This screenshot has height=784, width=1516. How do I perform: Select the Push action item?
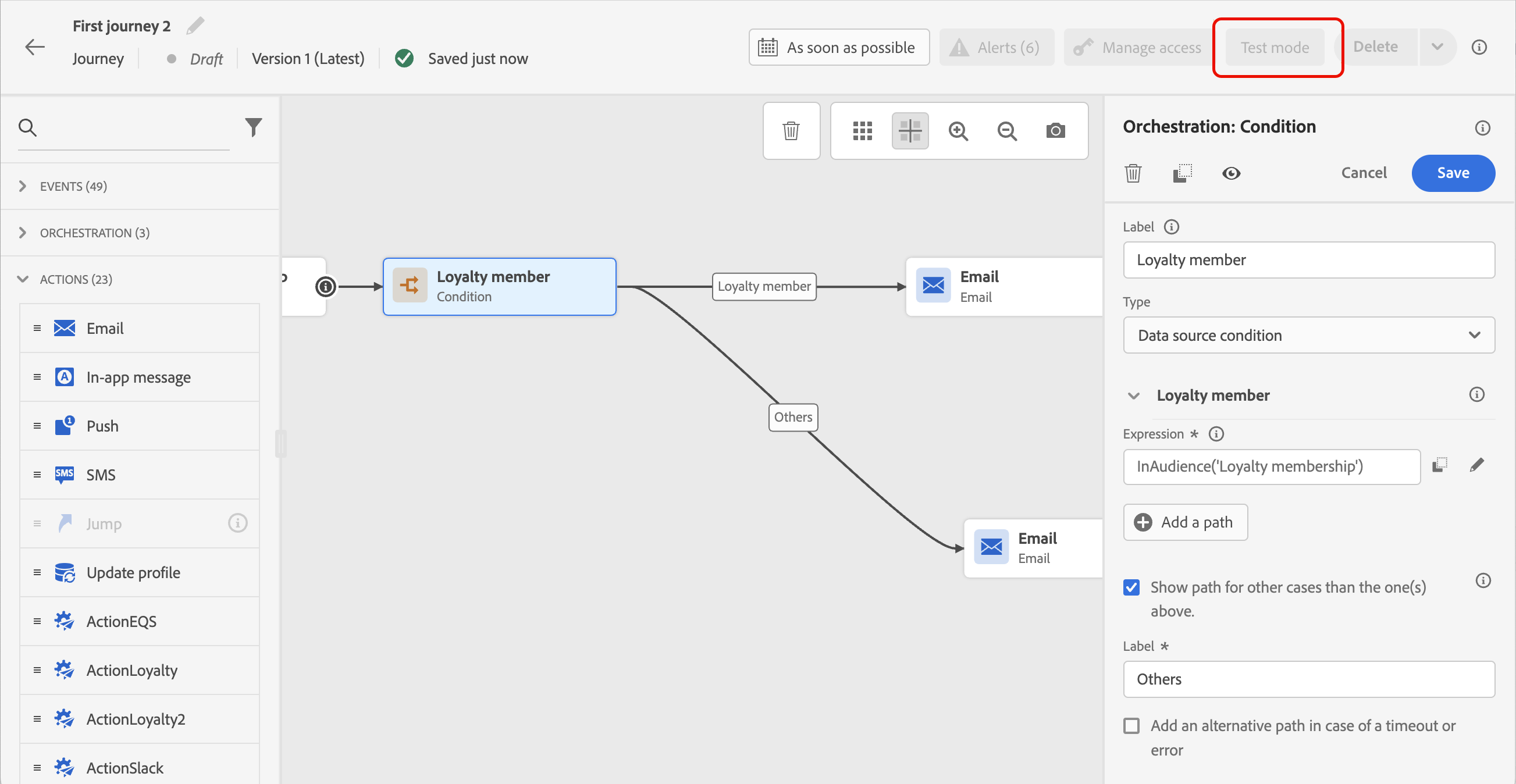tap(102, 426)
